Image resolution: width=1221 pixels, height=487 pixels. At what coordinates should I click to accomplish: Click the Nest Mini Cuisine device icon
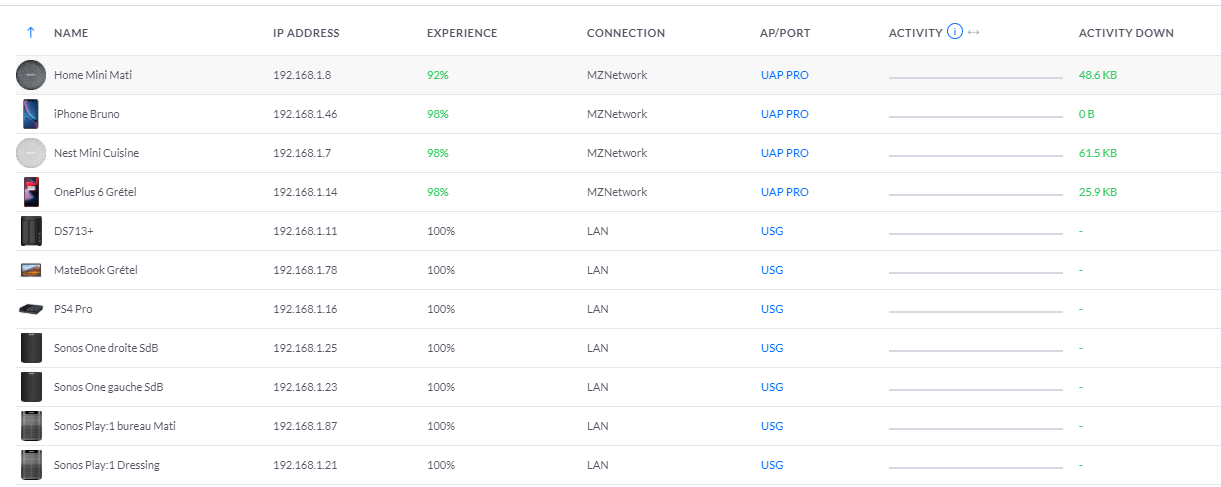coord(31,153)
